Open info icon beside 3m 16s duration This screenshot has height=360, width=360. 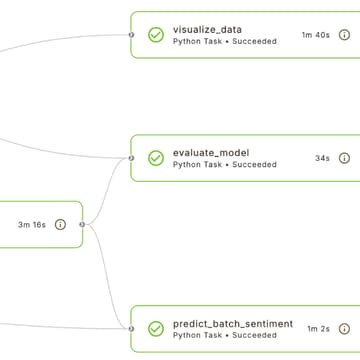pyautogui.click(x=60, y=224)
